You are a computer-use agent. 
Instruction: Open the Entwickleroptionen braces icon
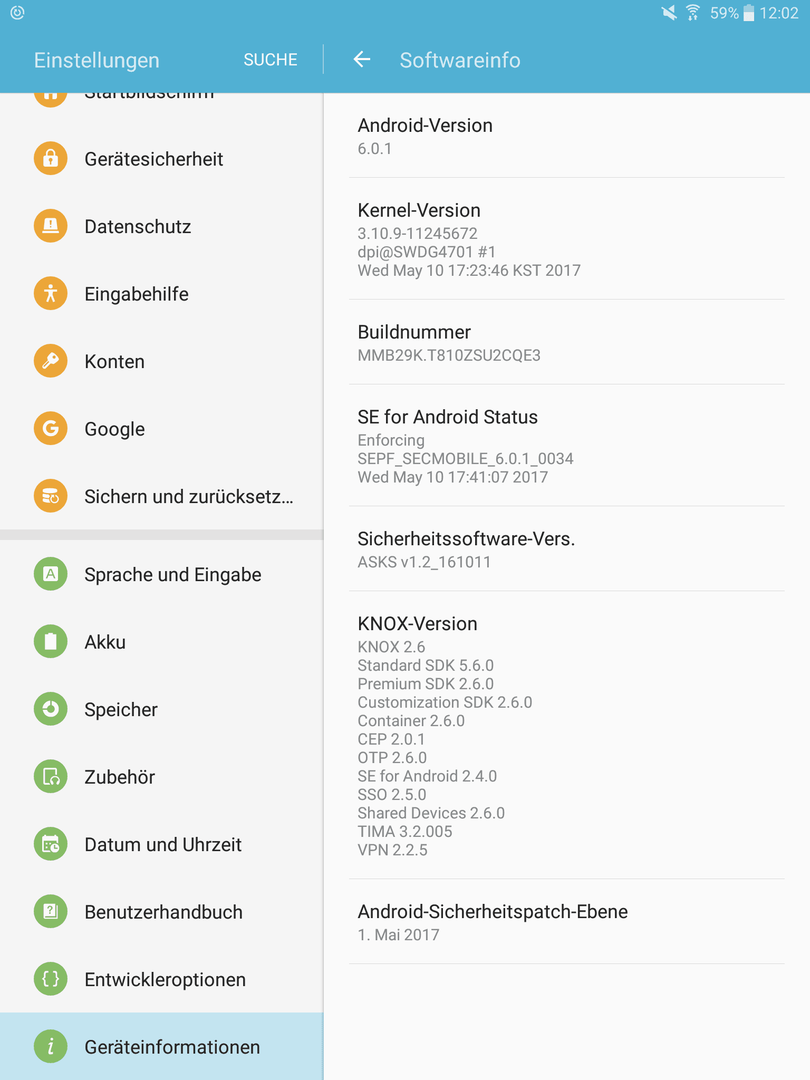tap(50, 979)
